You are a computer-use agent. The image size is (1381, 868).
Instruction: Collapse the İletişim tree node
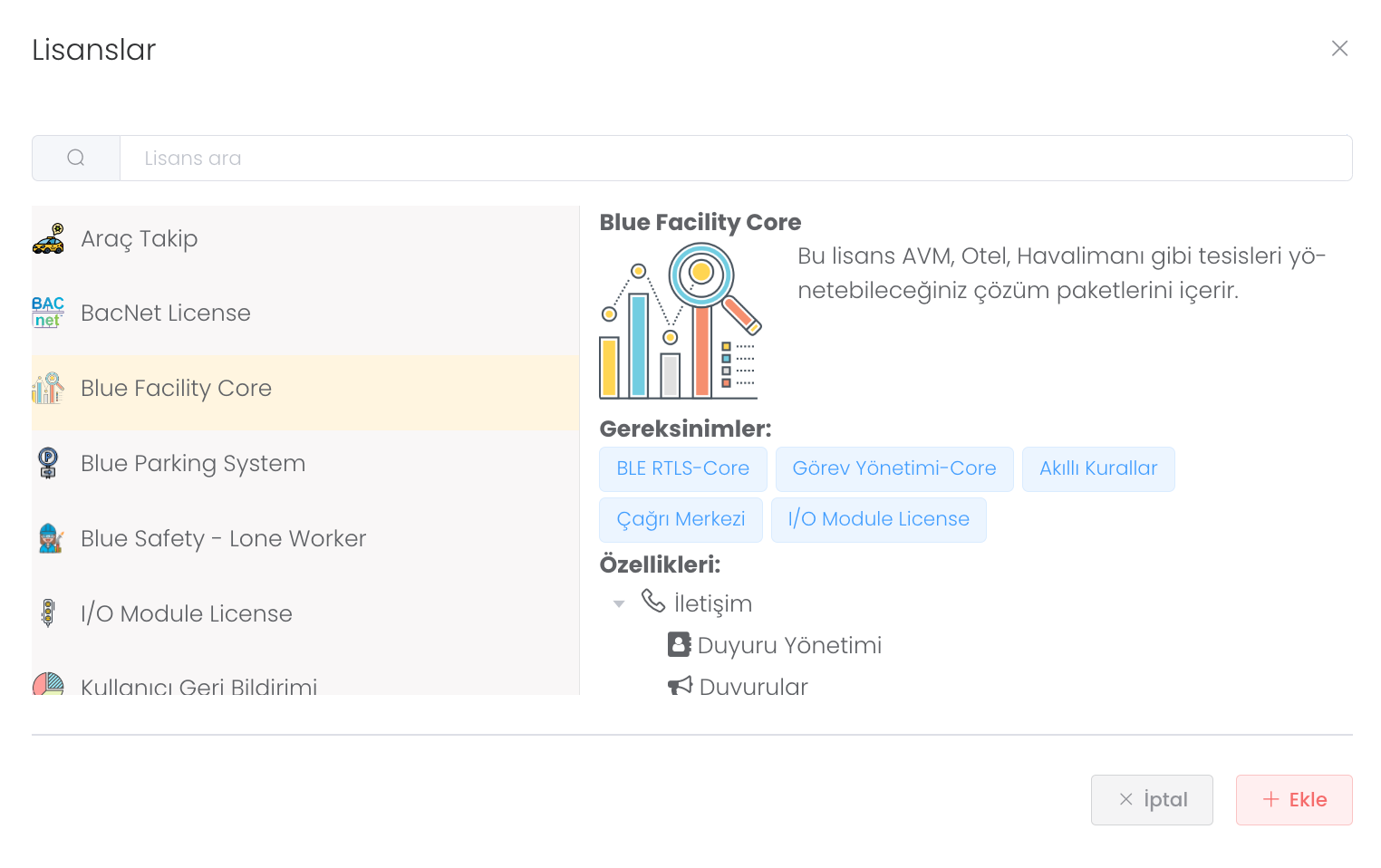click(x=619, y=604)
